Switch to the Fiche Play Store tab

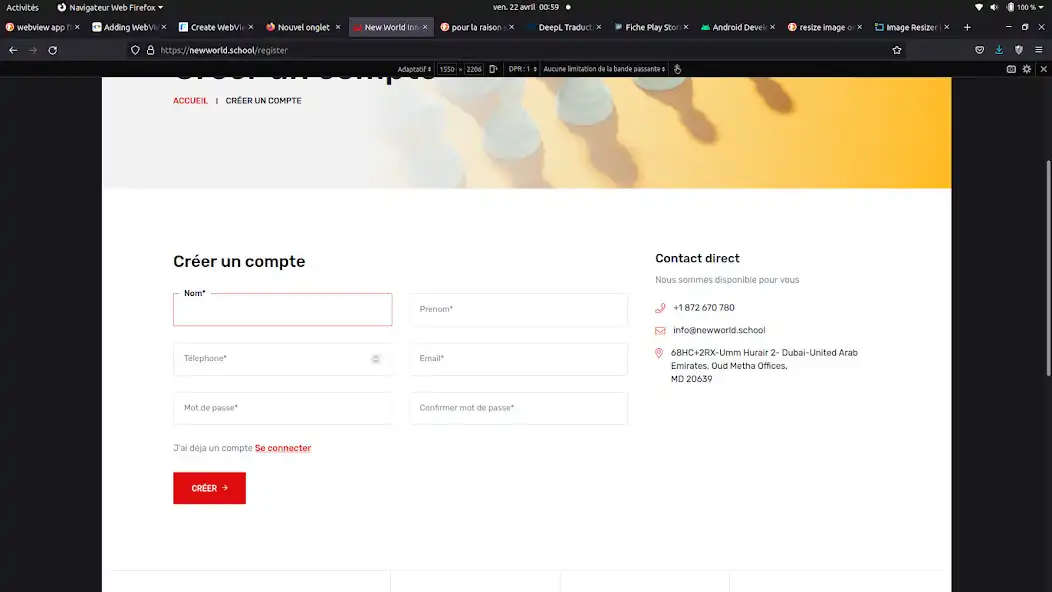click(651, 28)
